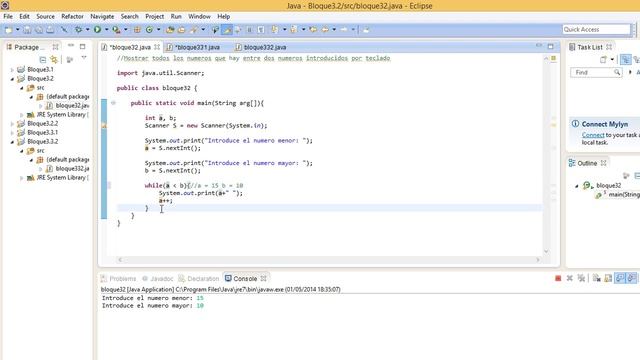This screenshot has width=640, height=360.
Task: Switch to the bloque331.java editor tab
Action: point(193,47)
